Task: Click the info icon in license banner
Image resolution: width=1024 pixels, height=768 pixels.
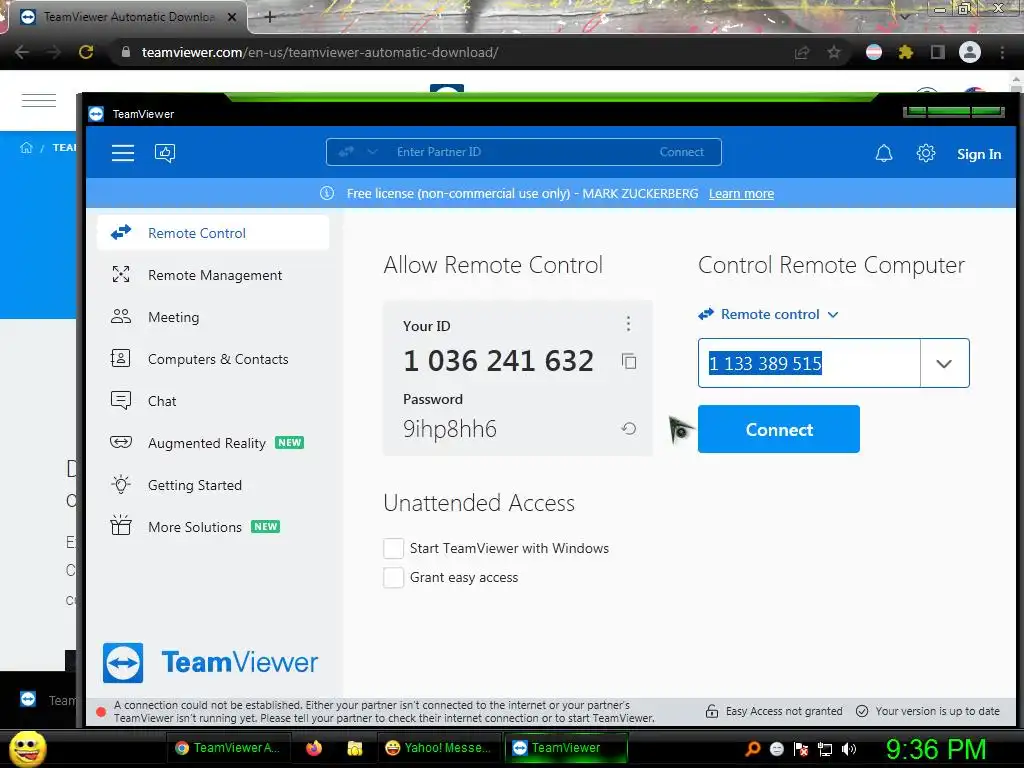Action: point(327,193)
